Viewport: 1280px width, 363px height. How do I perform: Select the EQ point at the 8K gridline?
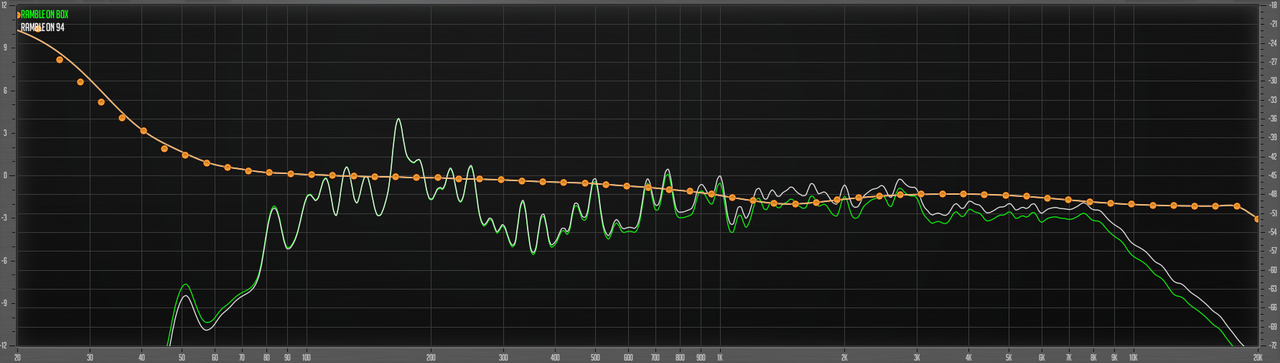[x=1091, y=201]
